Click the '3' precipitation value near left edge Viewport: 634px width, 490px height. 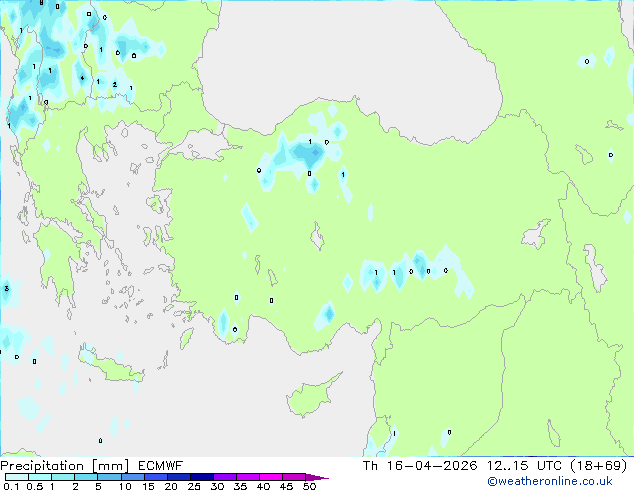(x=6, y=288)
